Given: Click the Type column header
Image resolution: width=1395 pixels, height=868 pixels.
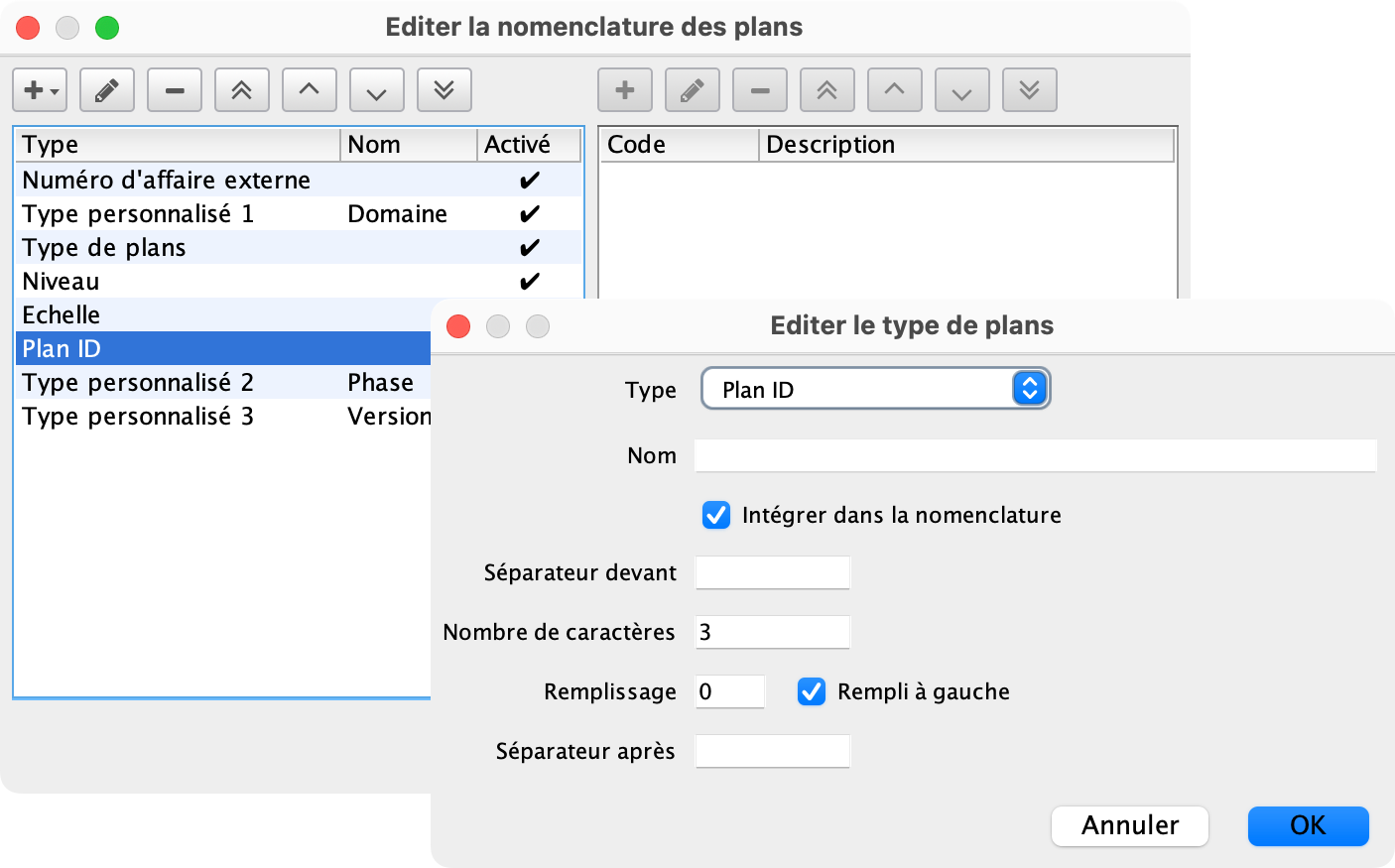Looking at the screenshot, I should pos(179,145).
